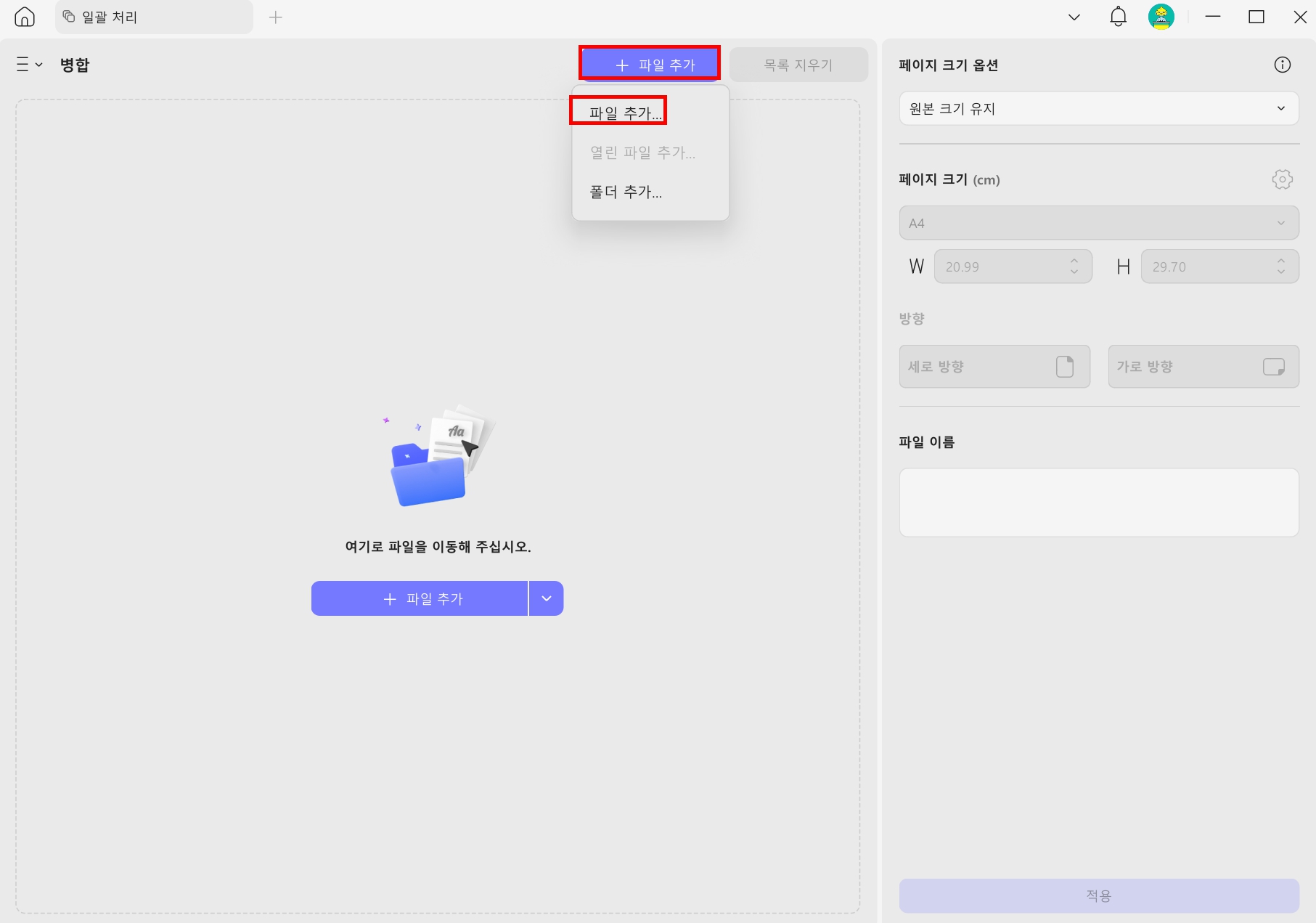Open the user profile avatar
This screenshot has width=1316, height=923.
pos(1161,17)
